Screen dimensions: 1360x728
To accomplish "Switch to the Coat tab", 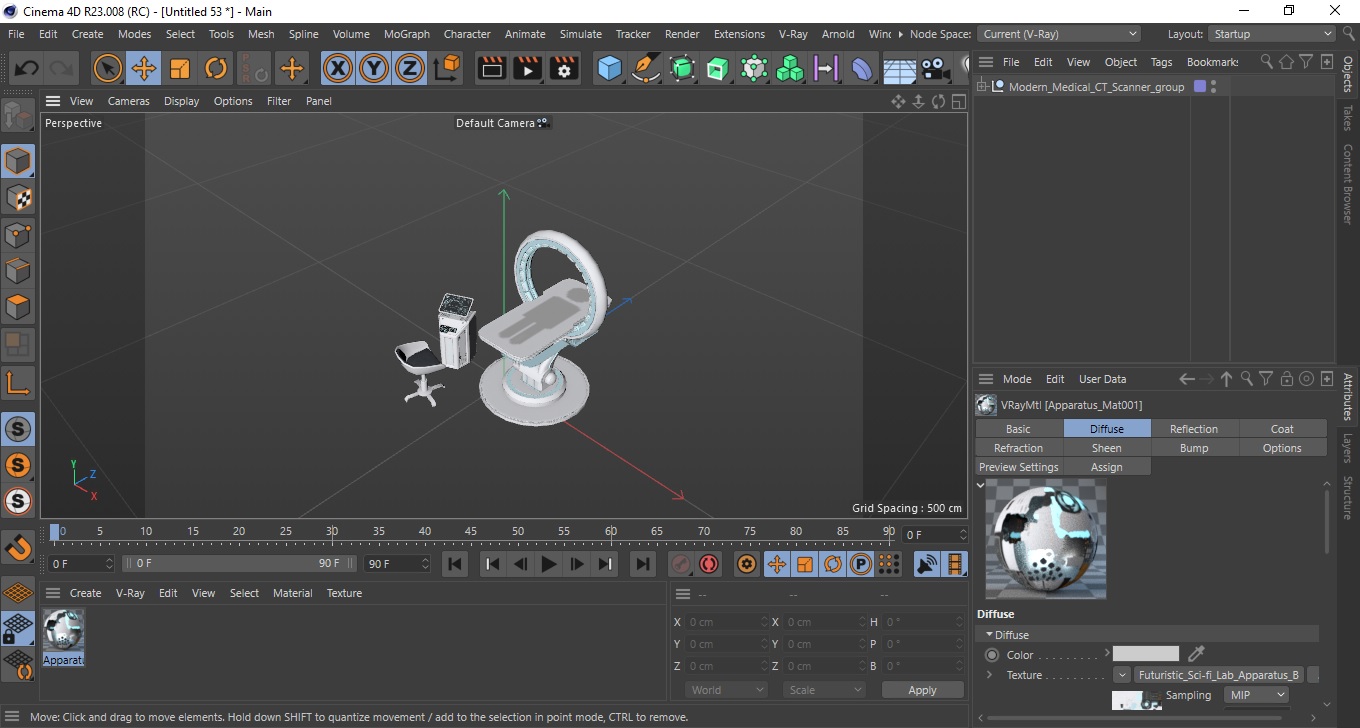I will point(1282,429).
